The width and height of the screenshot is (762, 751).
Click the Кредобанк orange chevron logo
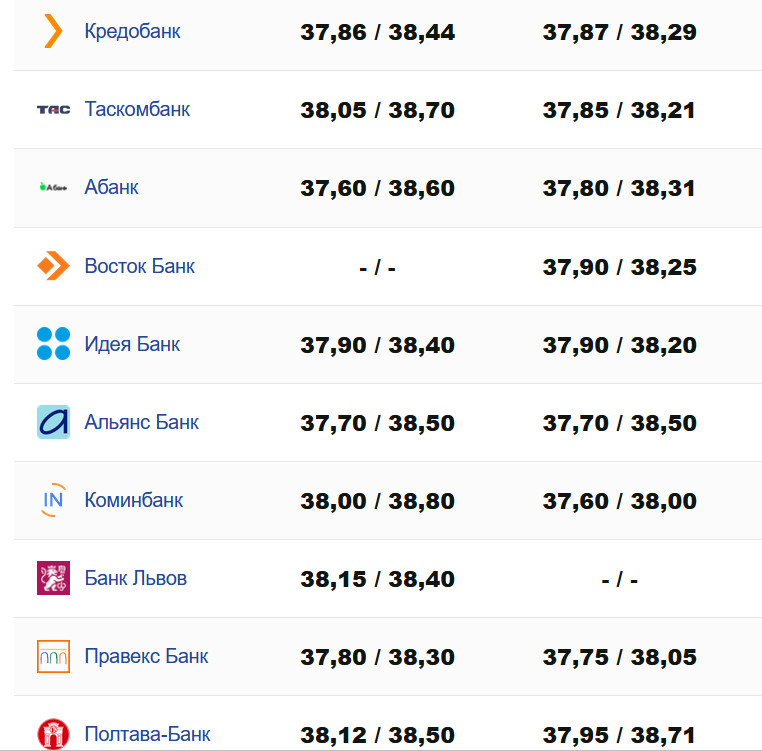53,31
